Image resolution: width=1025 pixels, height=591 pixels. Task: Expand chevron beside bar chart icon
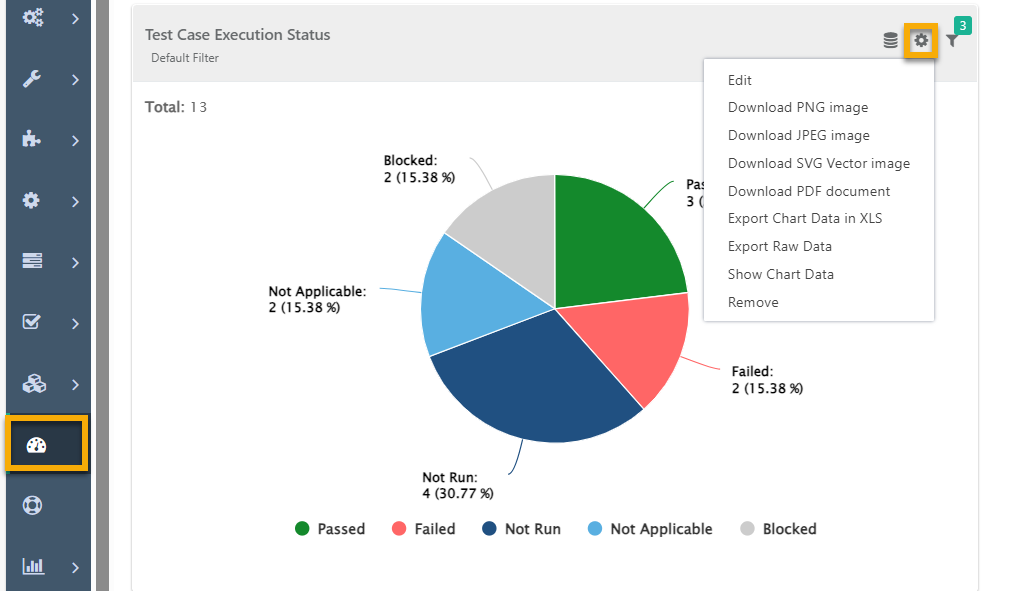75,567
